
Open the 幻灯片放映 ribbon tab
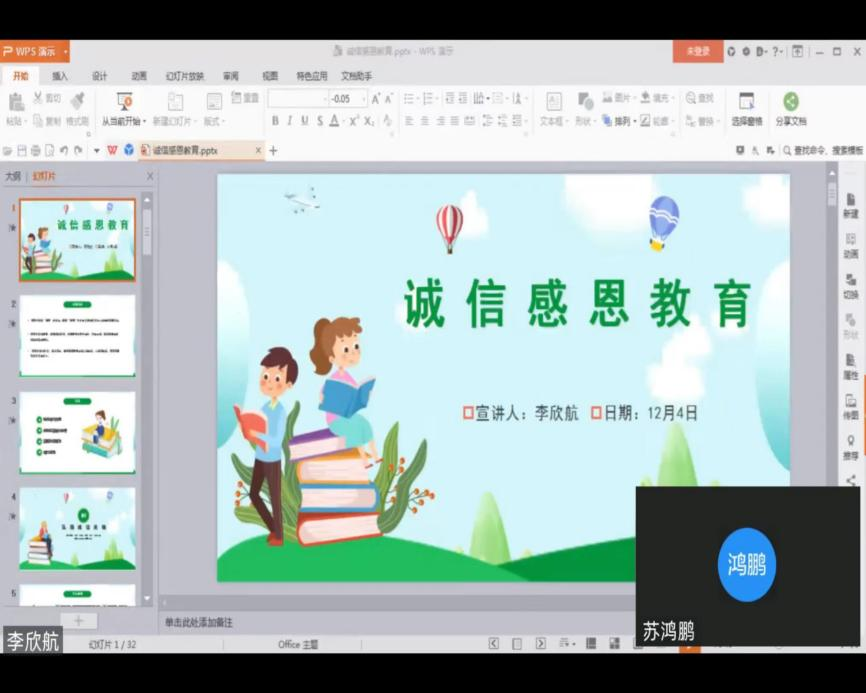(x=185, y=76)
